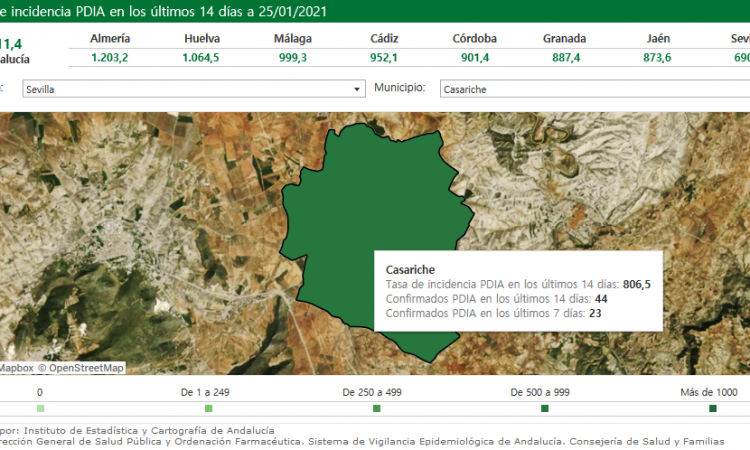Select the Almería province column header
Image resolution: width=750 pixels, height=450 pixels.
point(110,38)
